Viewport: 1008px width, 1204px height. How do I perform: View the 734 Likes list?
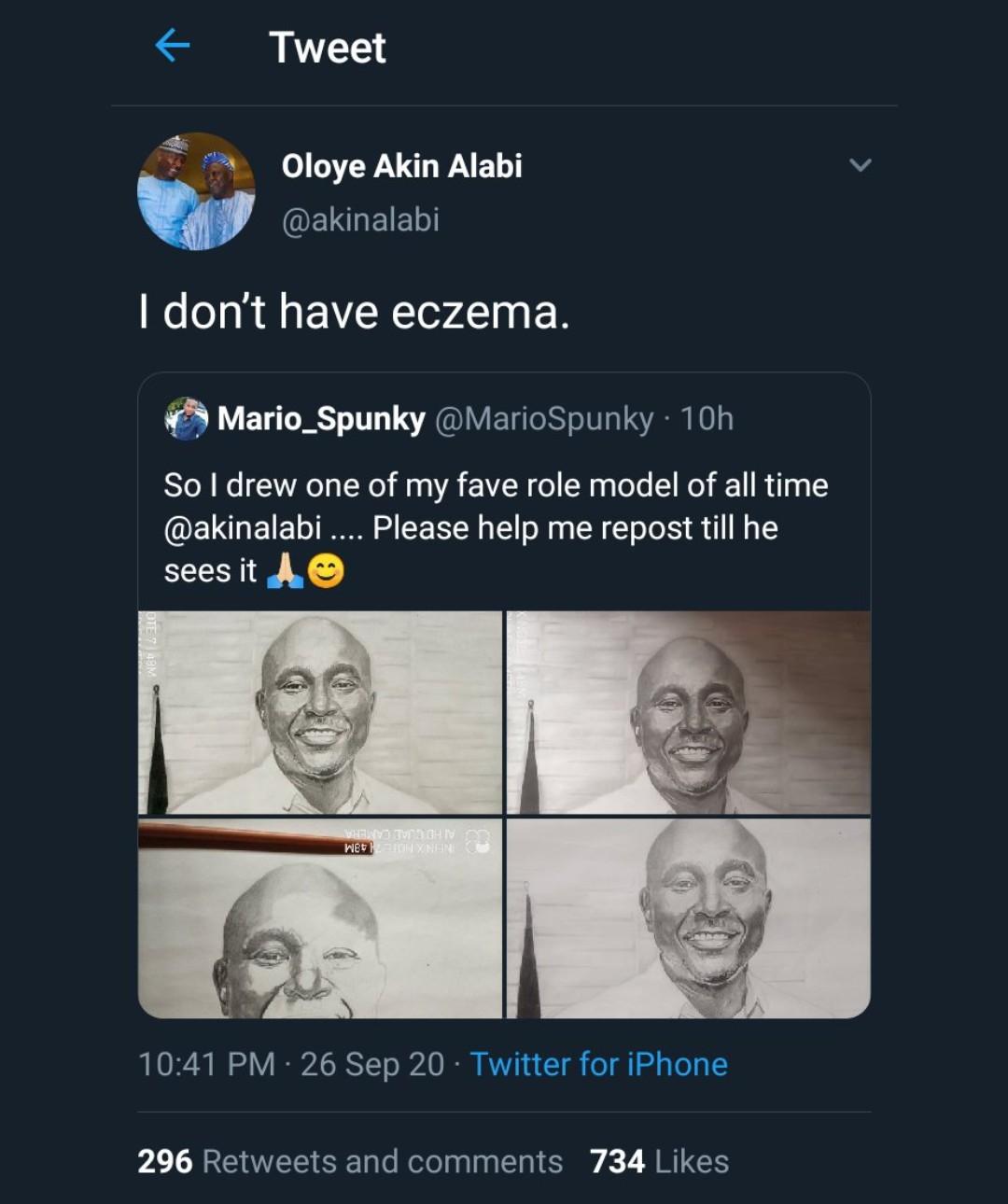point(659,1162)
